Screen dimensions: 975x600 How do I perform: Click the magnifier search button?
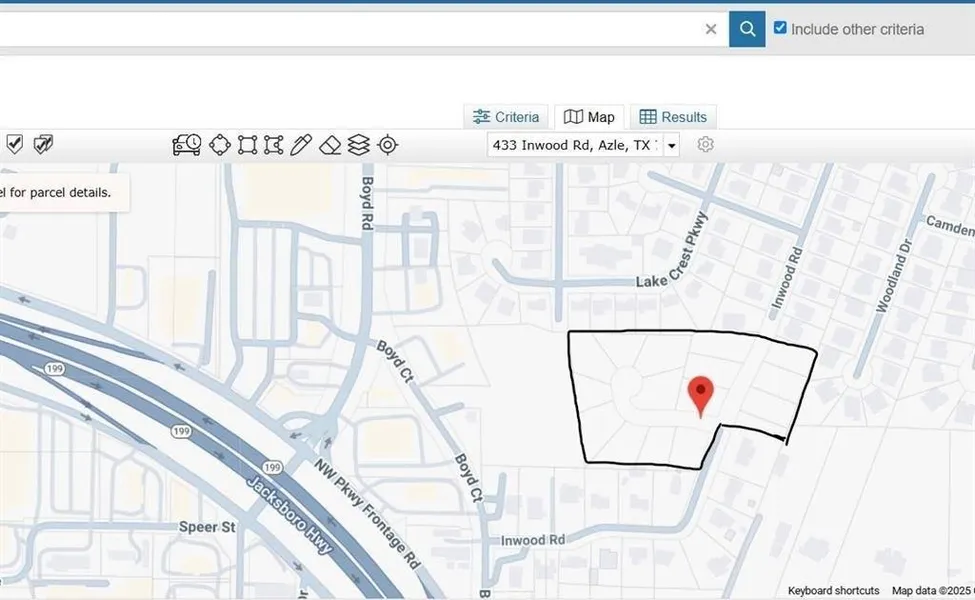(746, 29)
